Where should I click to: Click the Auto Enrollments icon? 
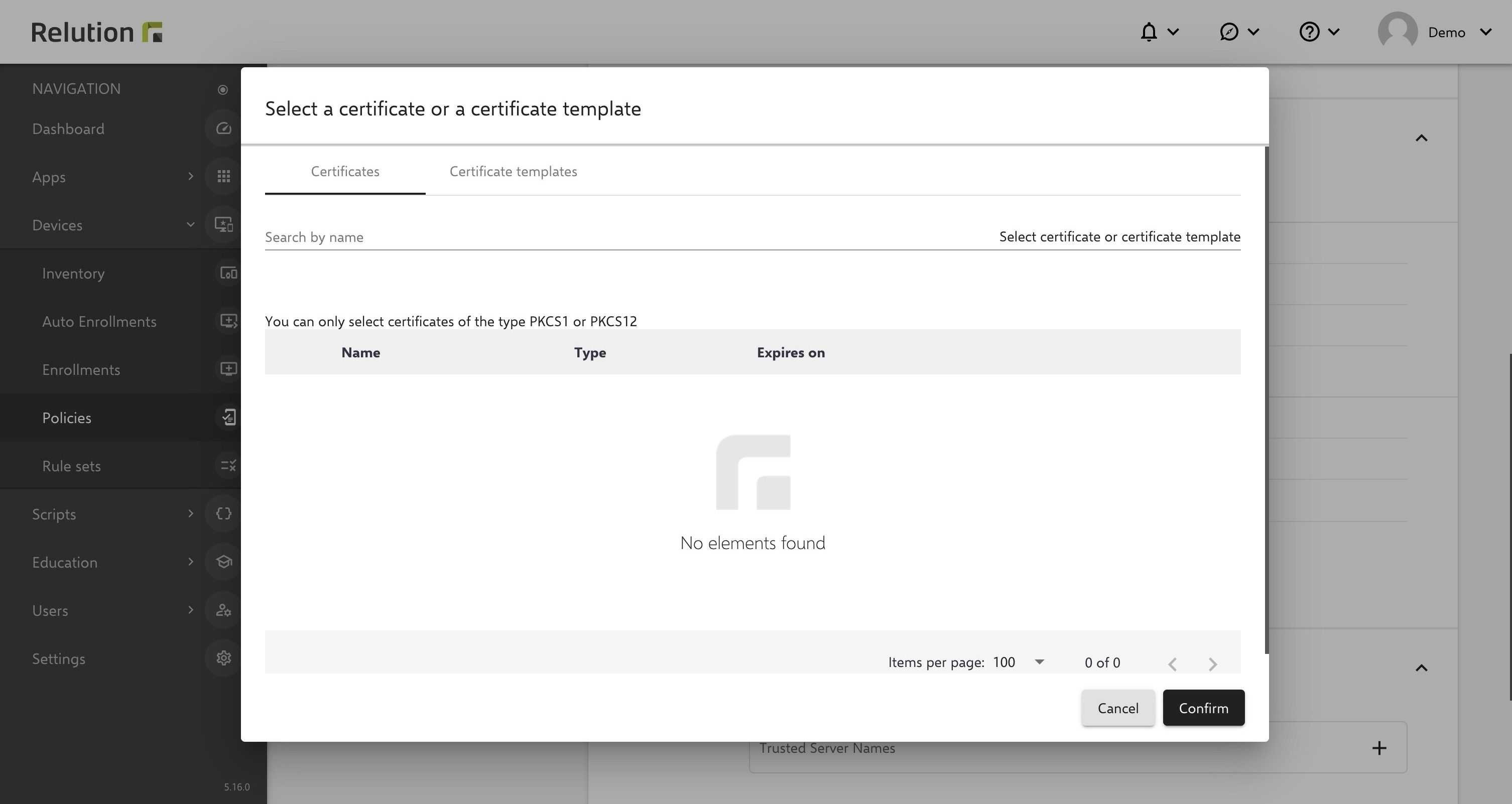pyautogui.click(x=228, y=321)
